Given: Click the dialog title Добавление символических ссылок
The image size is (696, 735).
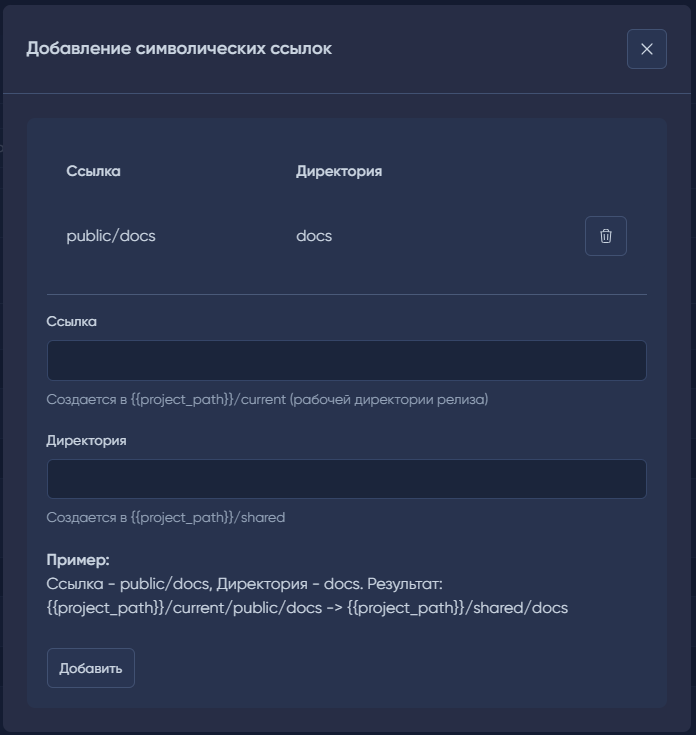Looking at the screenshot, I should point(179,48).
